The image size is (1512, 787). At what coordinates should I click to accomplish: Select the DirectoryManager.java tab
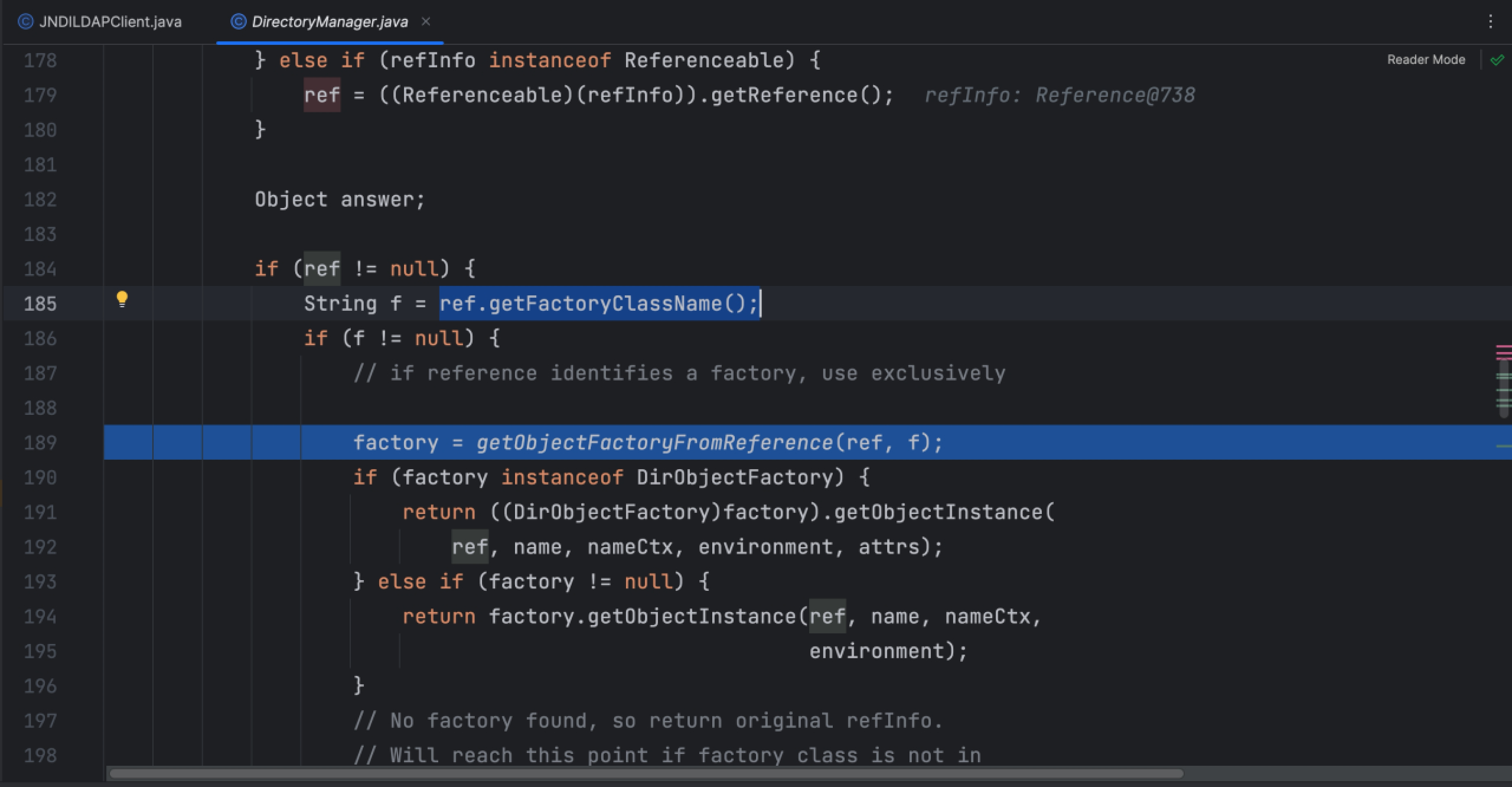tap(330, 22)
